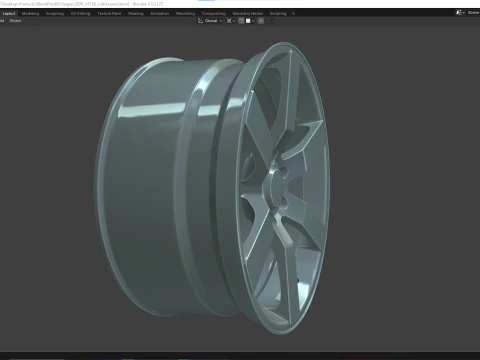Open the Sculpting workspace tab

55,14
